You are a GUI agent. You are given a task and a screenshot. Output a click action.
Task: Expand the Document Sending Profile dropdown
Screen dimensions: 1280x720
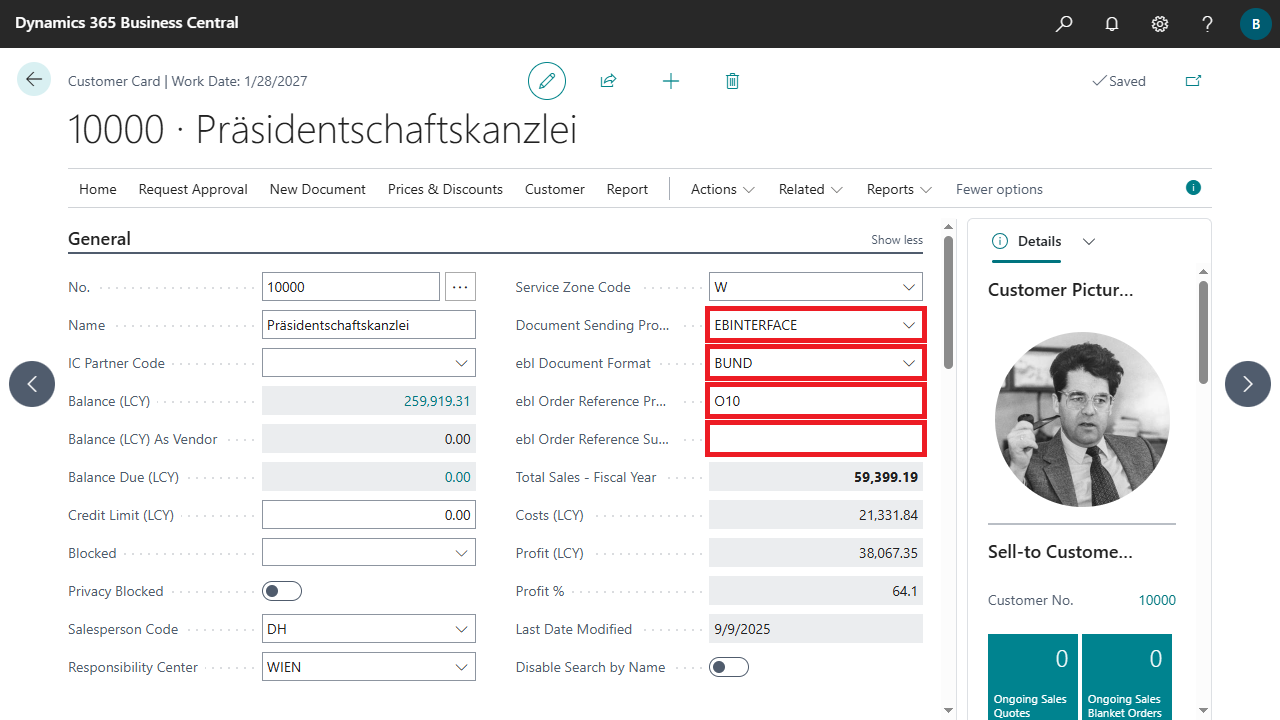pos(908,325)
